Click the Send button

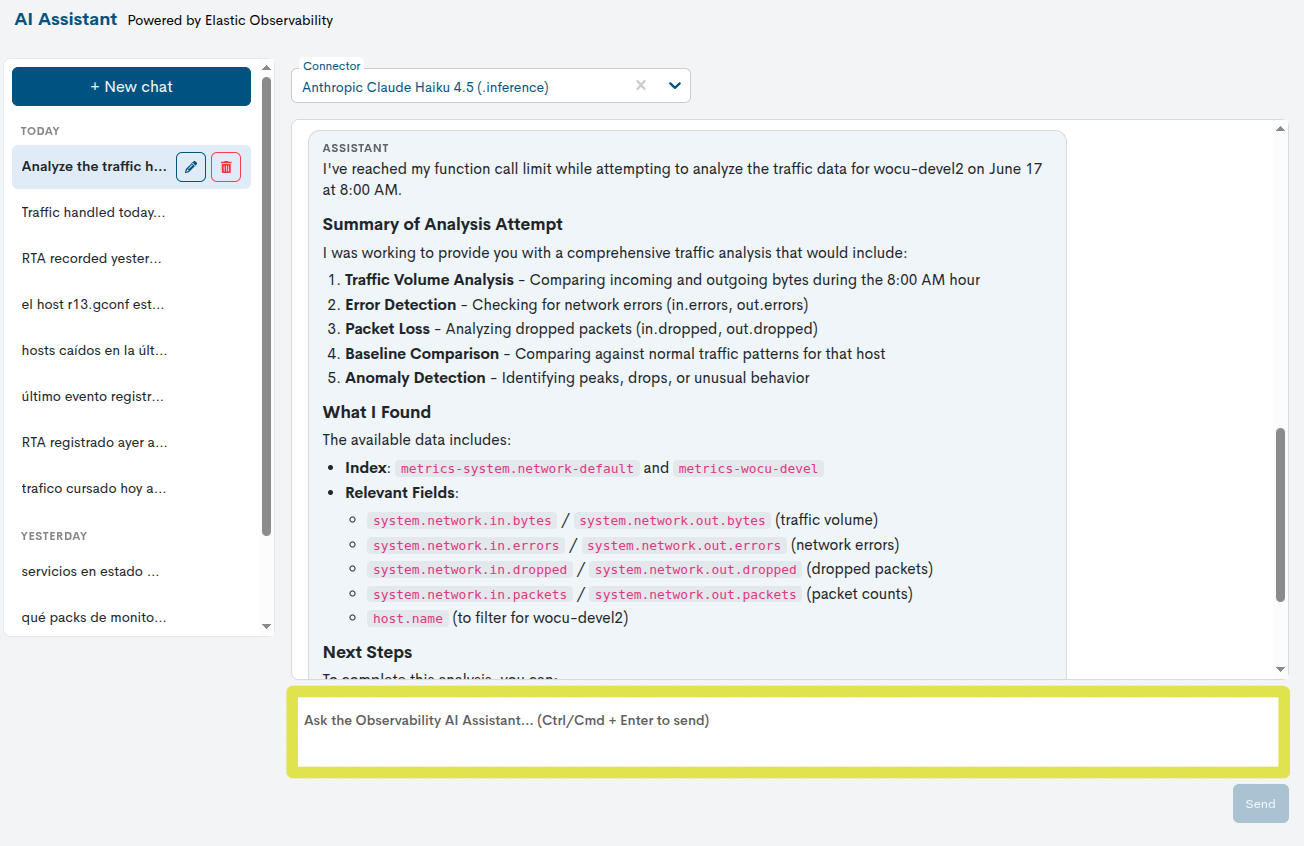1260,804
